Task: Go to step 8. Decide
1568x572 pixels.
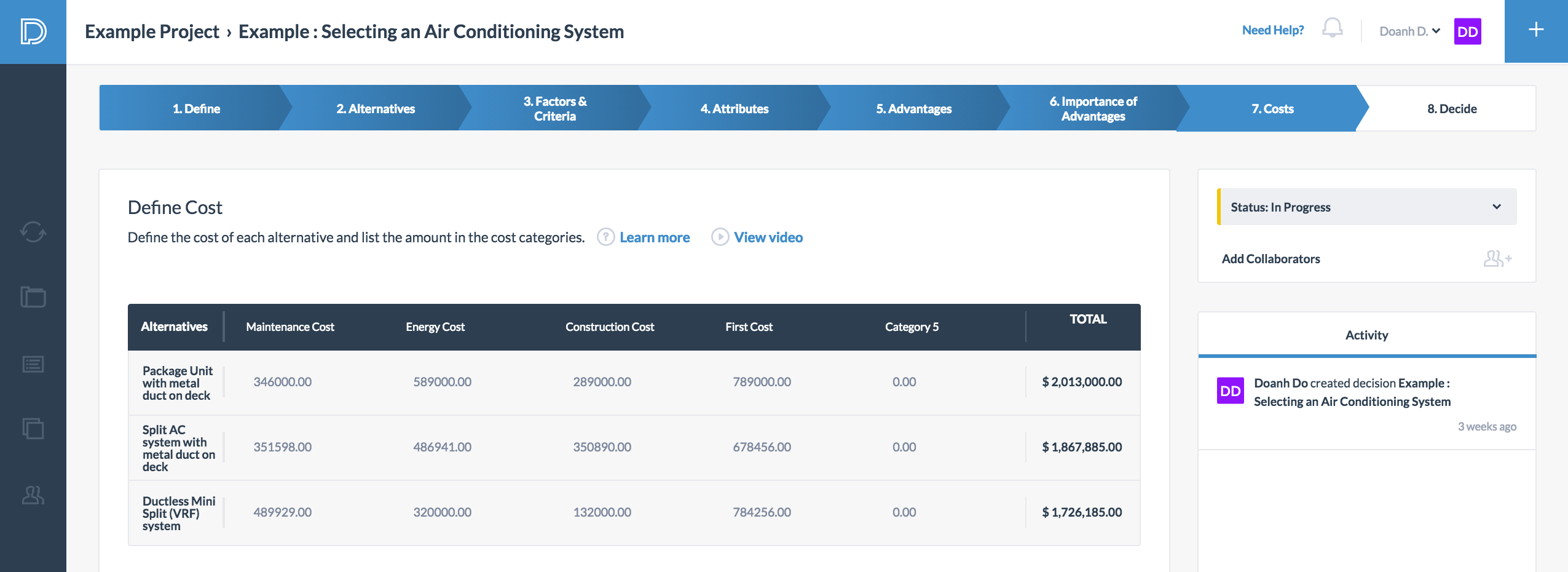Action: [1452, 108]
